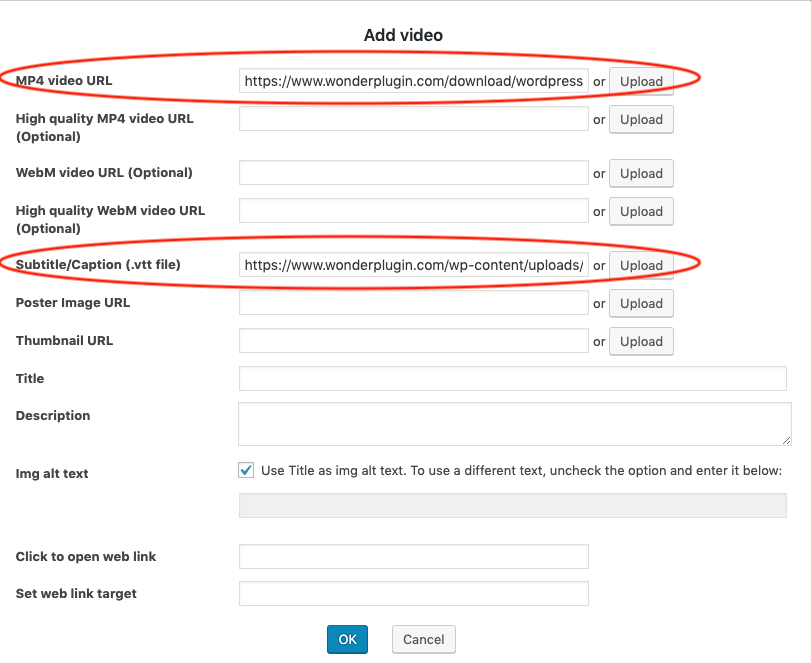The height and width of the screenshot is (663, 811).
Task: Click Upload beside Thumbnail URL
Action: pos(641,341)
